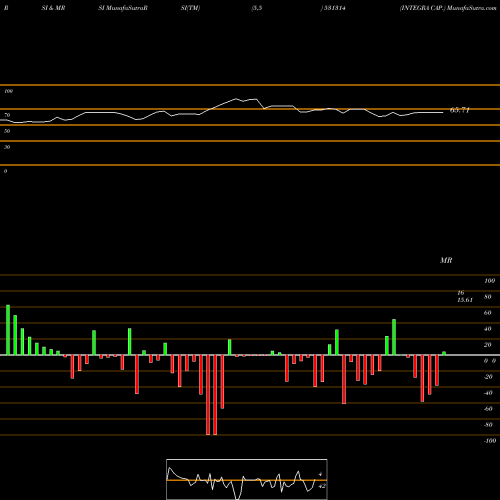The width and height of the screenshot is (500, 500).
Task: Click the stock code 531314 in header
Action: [334, 8]
